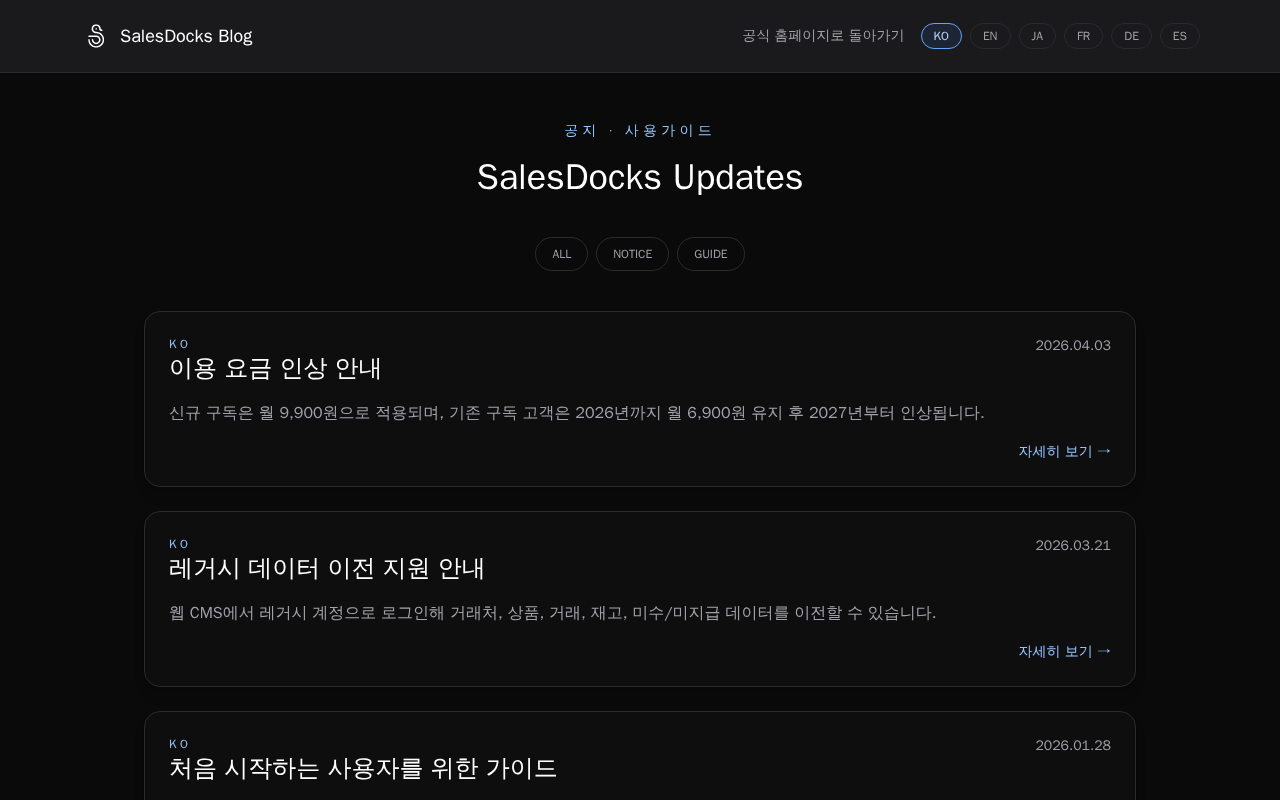Switch language to EN
The image size is (1280, 800).
(x=990, y=36)
